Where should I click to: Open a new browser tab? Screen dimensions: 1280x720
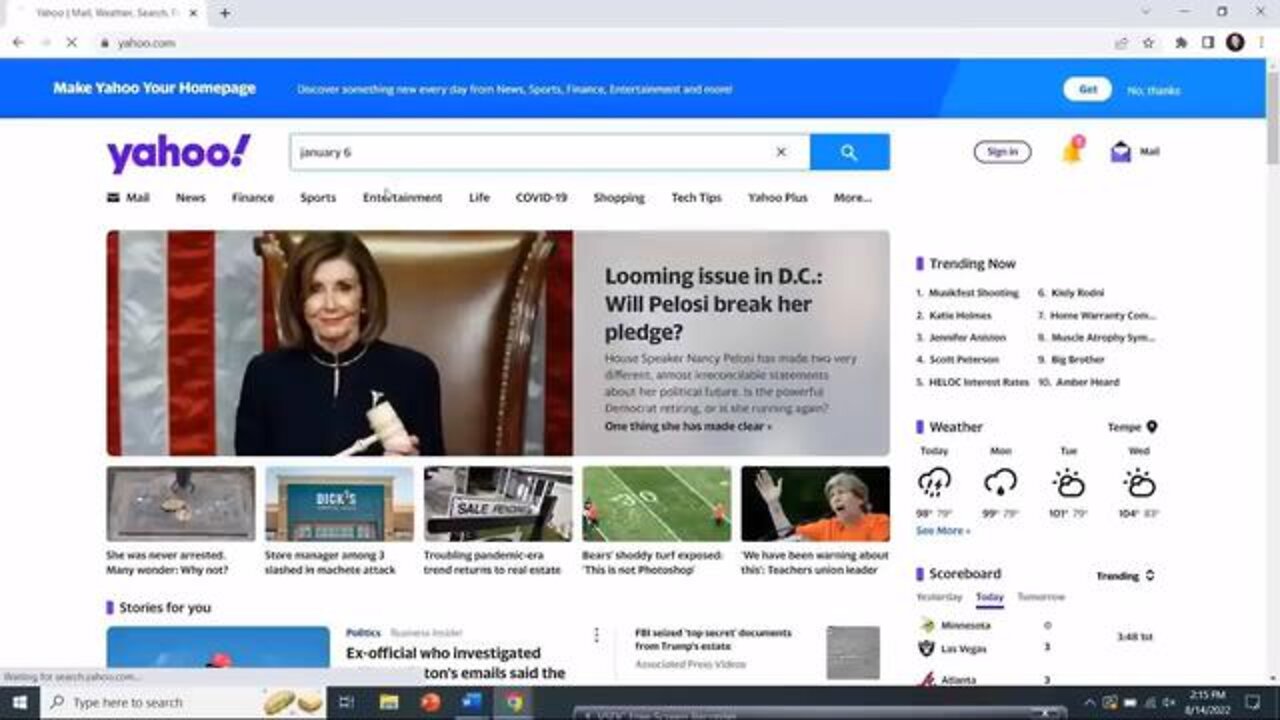225,13
